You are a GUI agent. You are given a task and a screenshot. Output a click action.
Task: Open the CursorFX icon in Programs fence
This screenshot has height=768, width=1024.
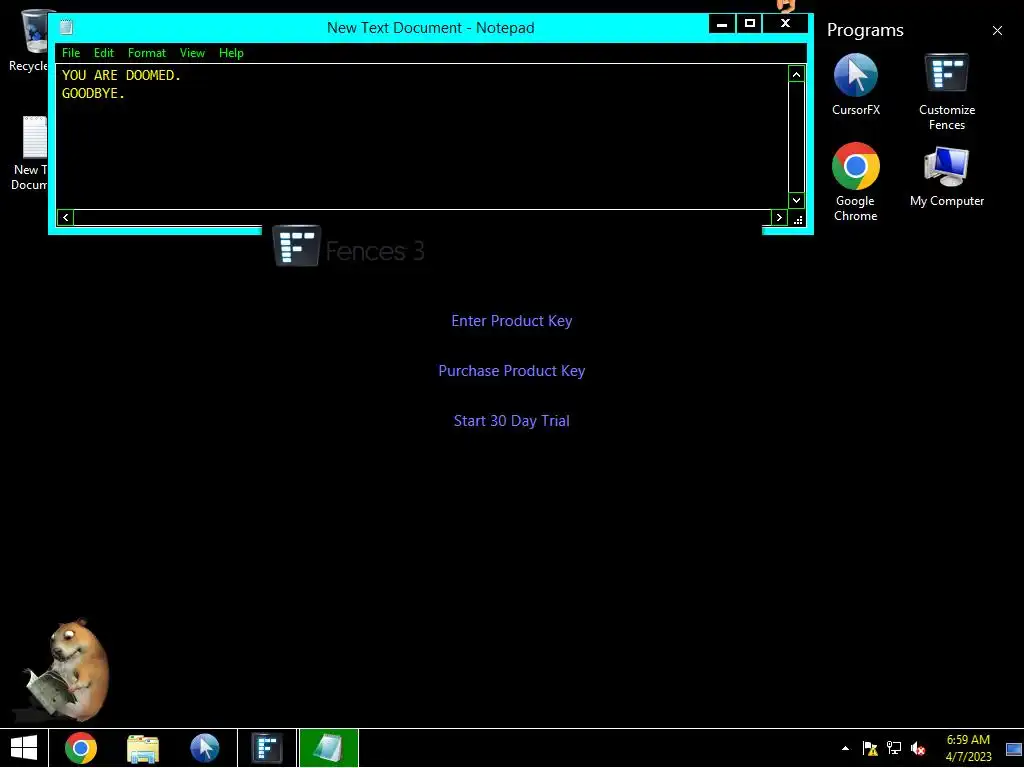pos(856,84)
